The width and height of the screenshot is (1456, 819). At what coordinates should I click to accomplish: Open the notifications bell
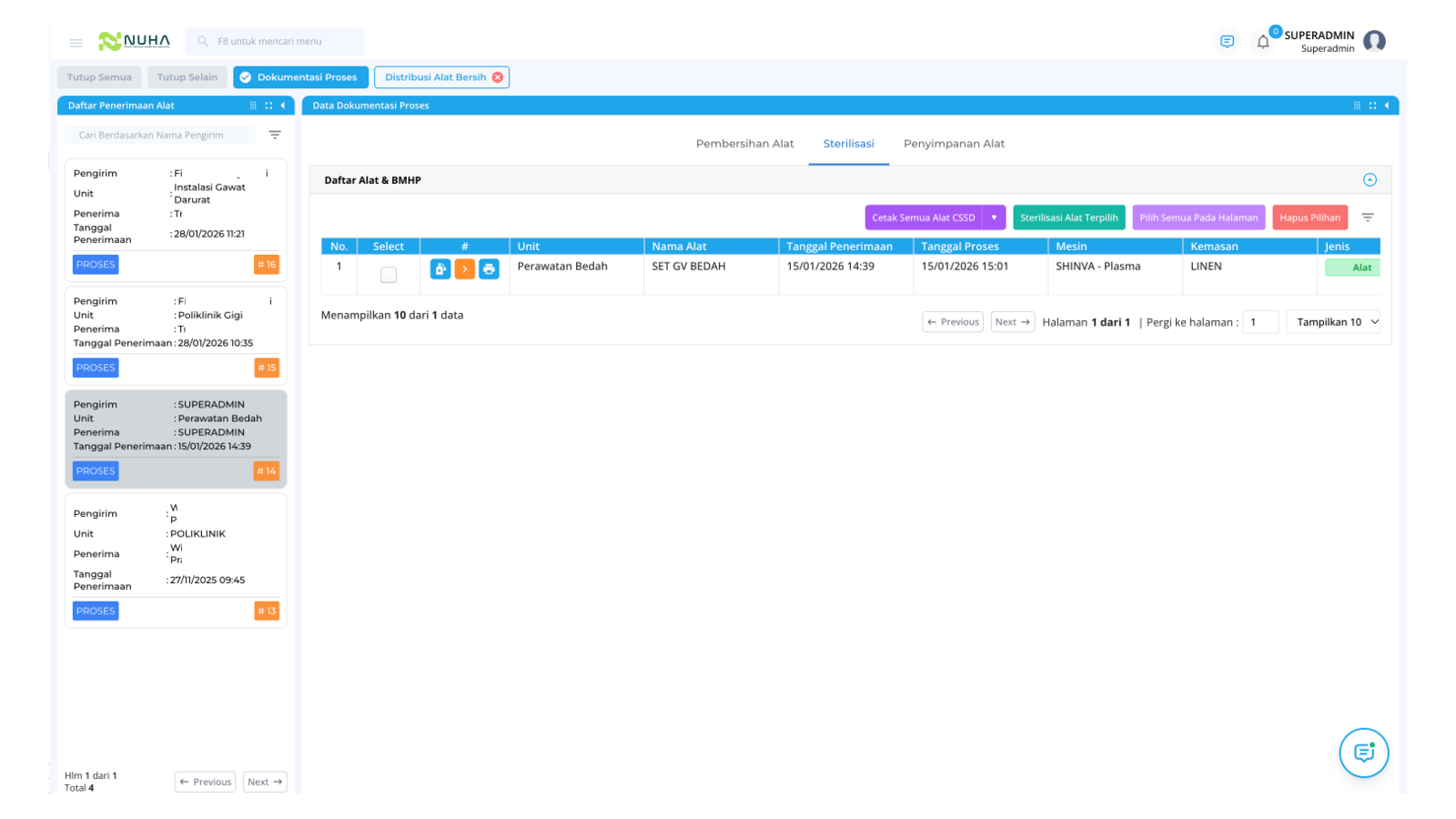click(x=1263, y=42)
